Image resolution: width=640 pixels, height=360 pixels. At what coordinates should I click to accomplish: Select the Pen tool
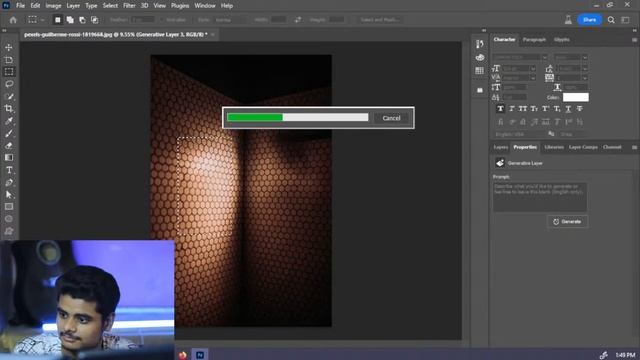pyautogui.click(x=9, y=182)
